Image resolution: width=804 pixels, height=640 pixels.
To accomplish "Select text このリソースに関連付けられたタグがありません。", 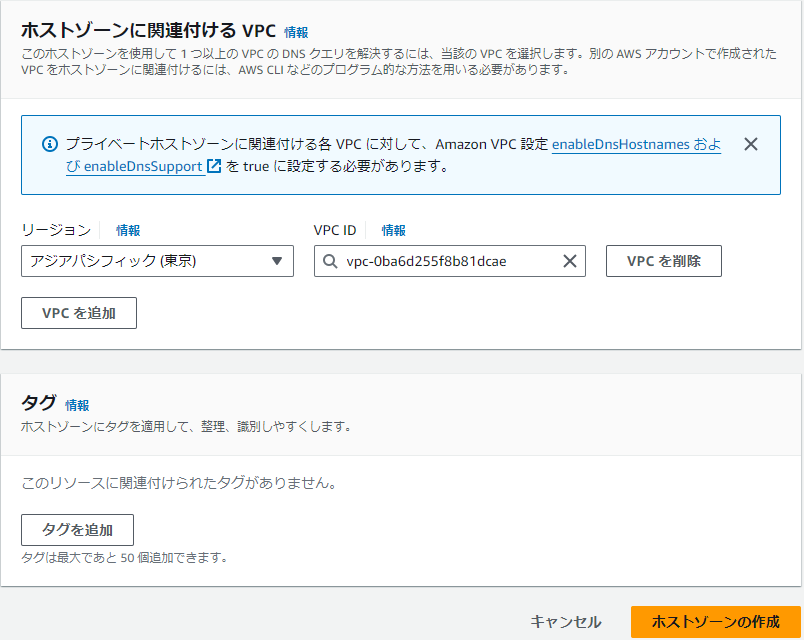I will [x=179, y=483].
